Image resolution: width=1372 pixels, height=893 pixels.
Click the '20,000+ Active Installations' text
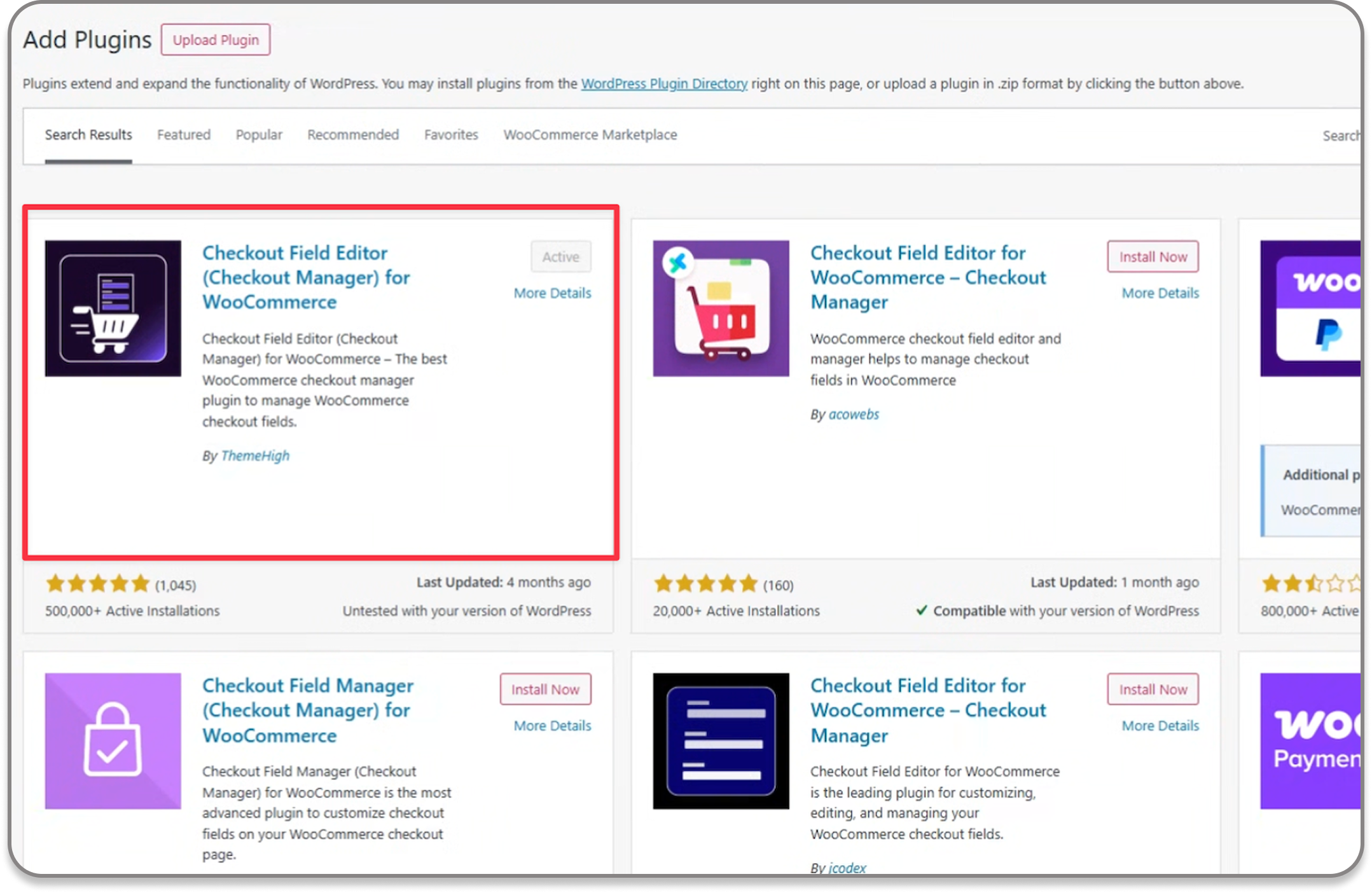[736, 611]
